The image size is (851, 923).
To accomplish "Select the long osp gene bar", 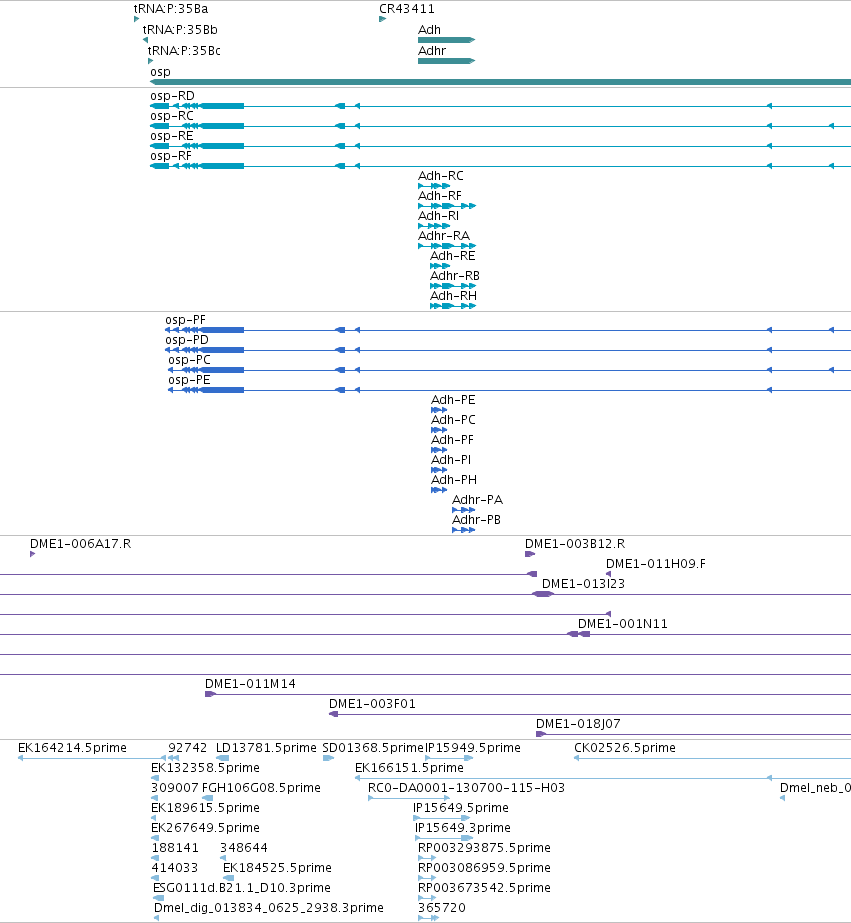I will [x=500, y=82].
